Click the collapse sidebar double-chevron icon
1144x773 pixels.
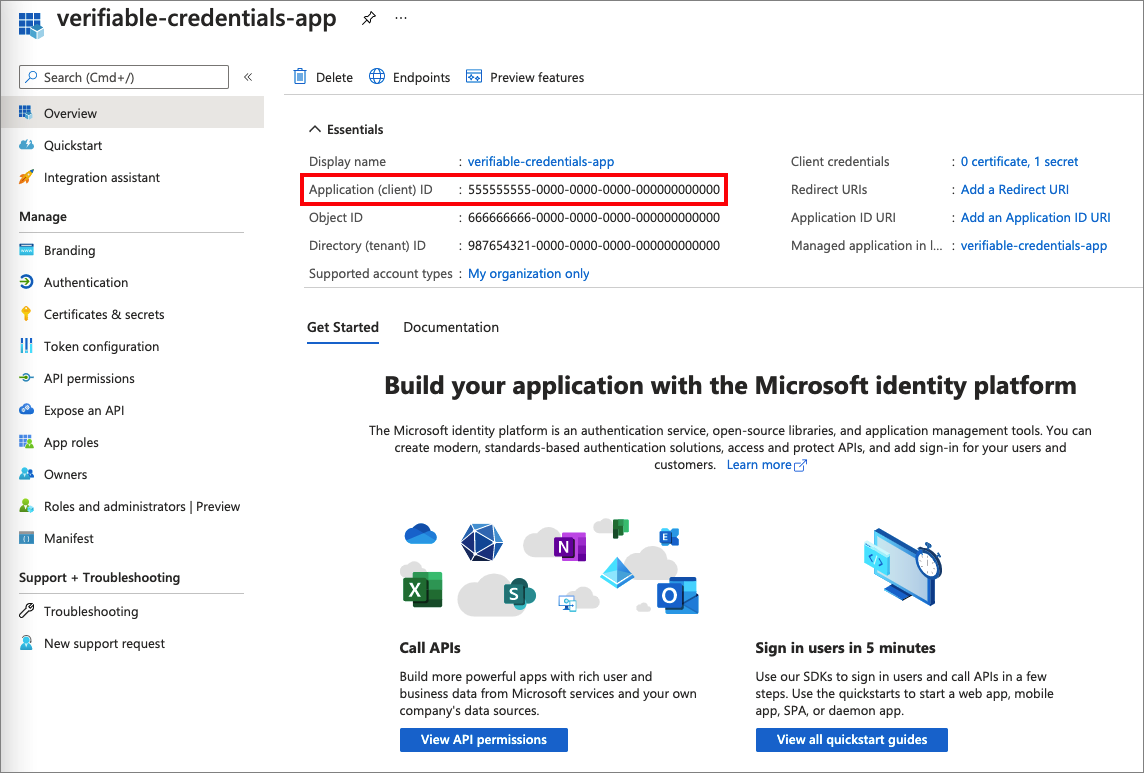(248, 77)
